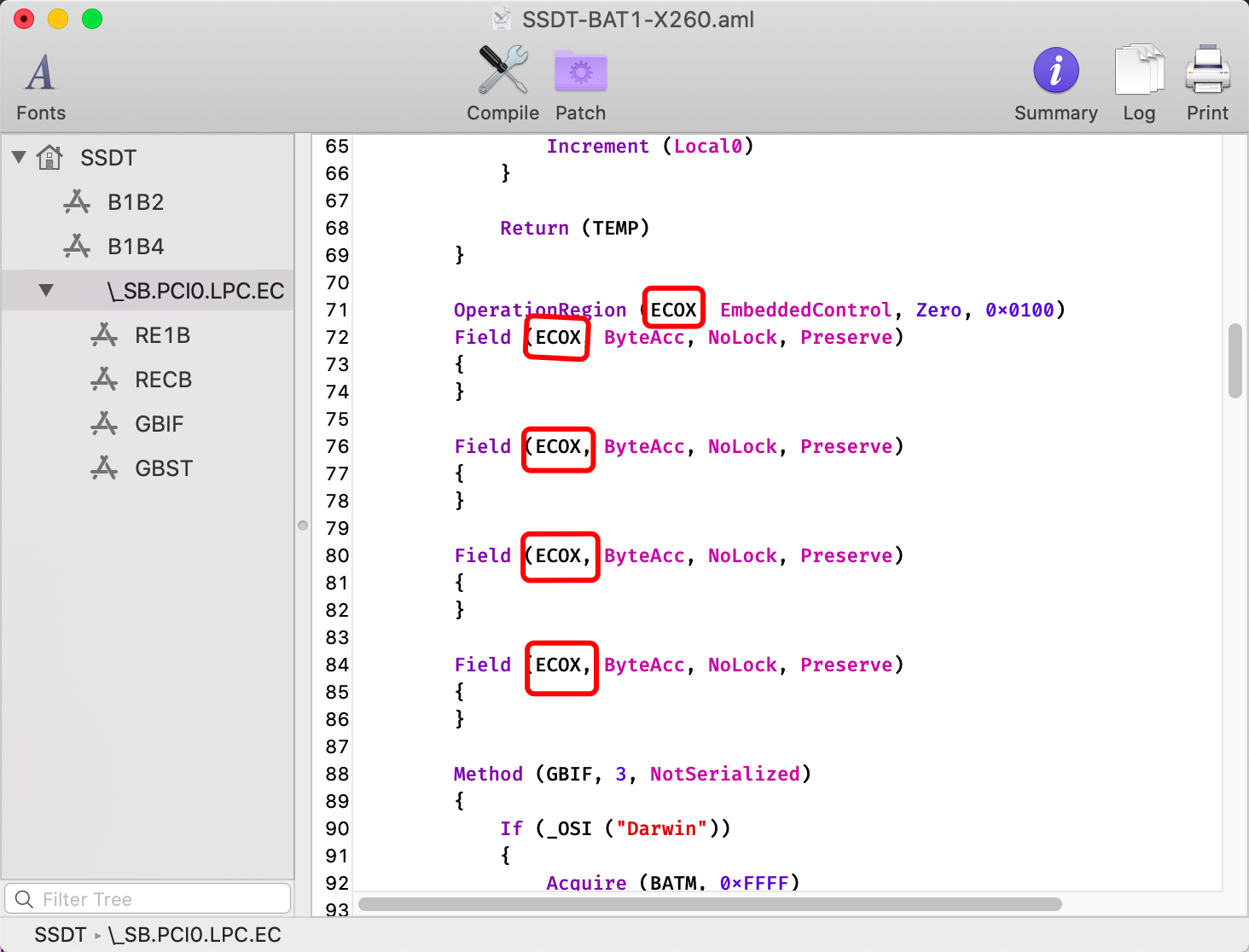
Task: Click NoLock on line 80
Action: pyautogui.click(x=742, y=555)
